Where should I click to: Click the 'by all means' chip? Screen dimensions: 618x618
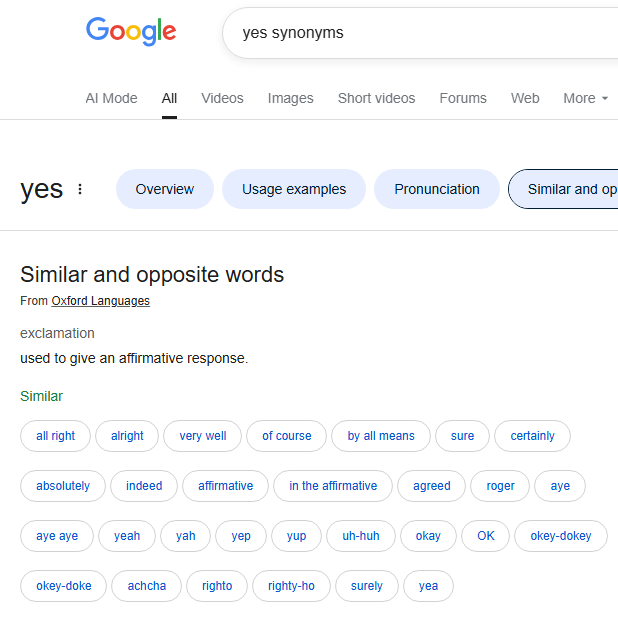coord(381,436)
